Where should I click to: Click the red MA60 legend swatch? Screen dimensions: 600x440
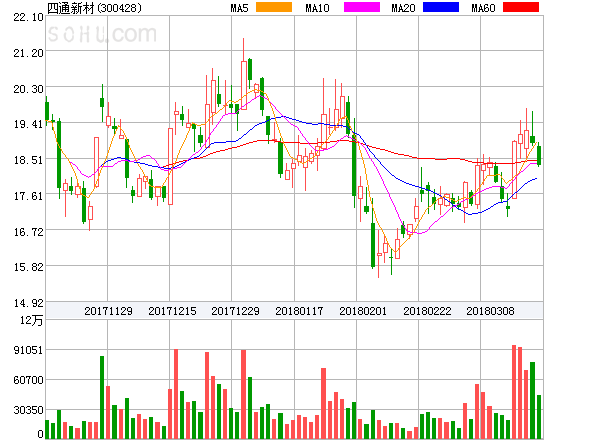pyautogui.click(x=521, y=7)
